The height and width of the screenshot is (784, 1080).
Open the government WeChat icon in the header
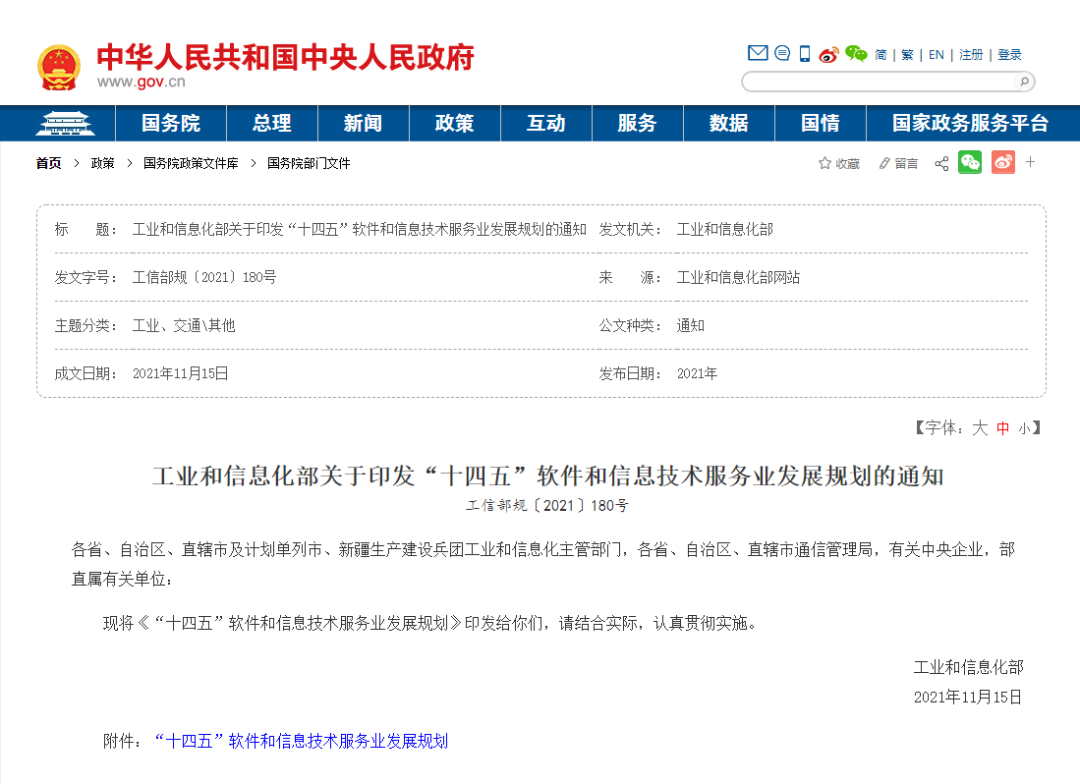click(855, 55)
